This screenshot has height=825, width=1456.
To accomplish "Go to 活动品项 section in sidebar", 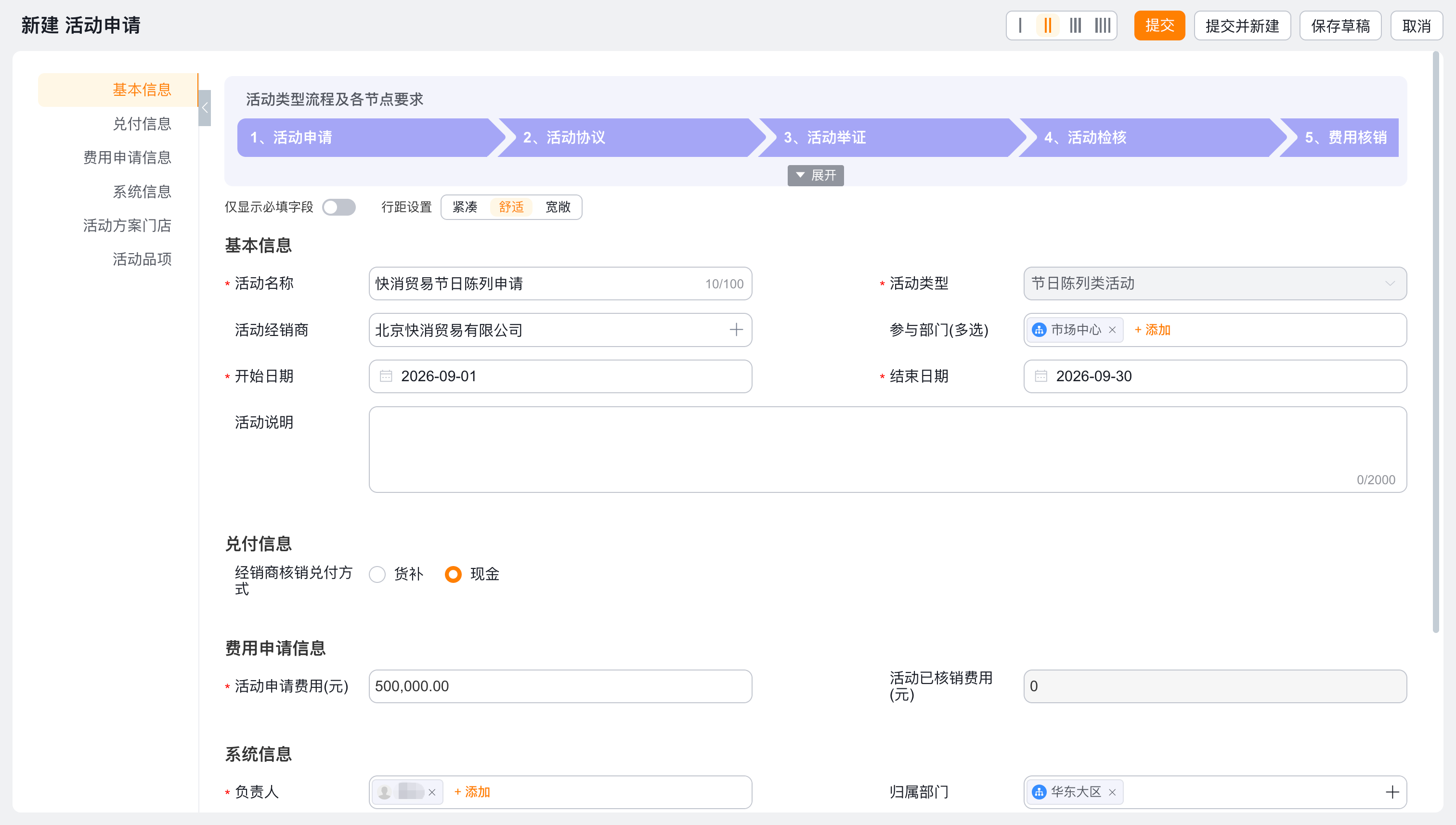I will point(142,259).
